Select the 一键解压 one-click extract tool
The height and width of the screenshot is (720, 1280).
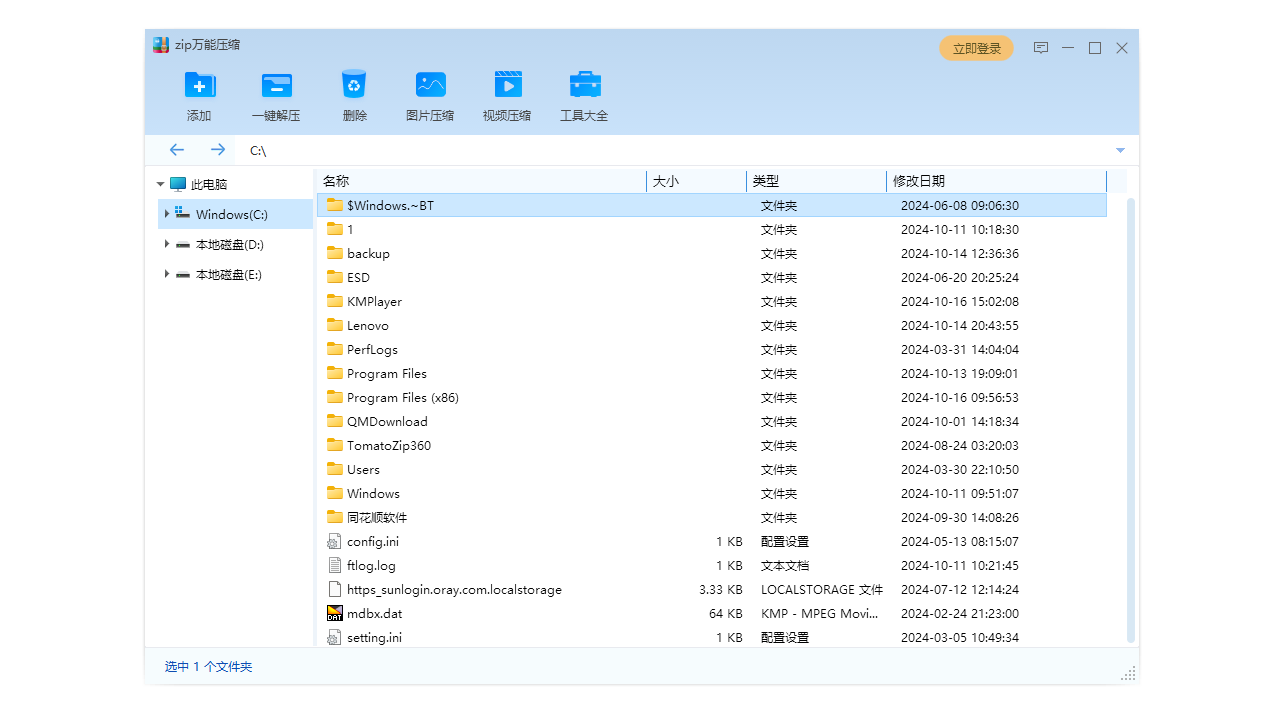point(276,95)
